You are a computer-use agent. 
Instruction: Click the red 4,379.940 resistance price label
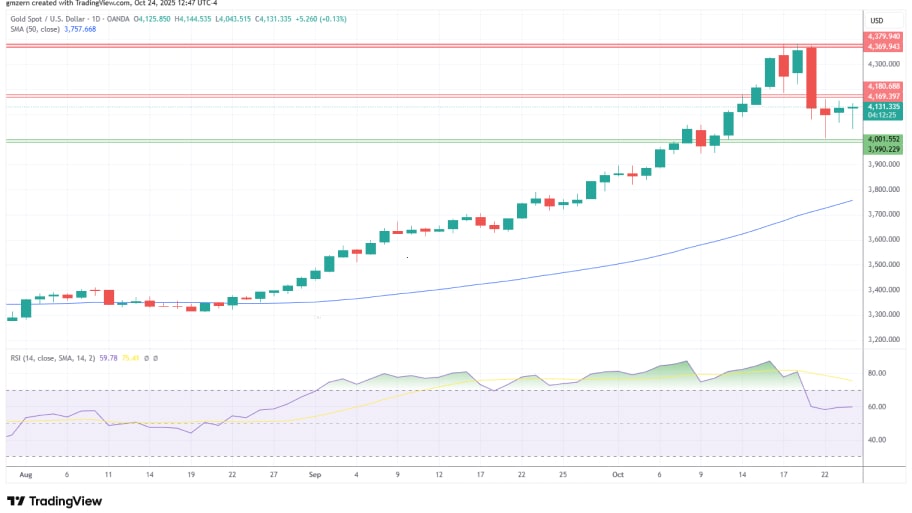click(883, 36)
